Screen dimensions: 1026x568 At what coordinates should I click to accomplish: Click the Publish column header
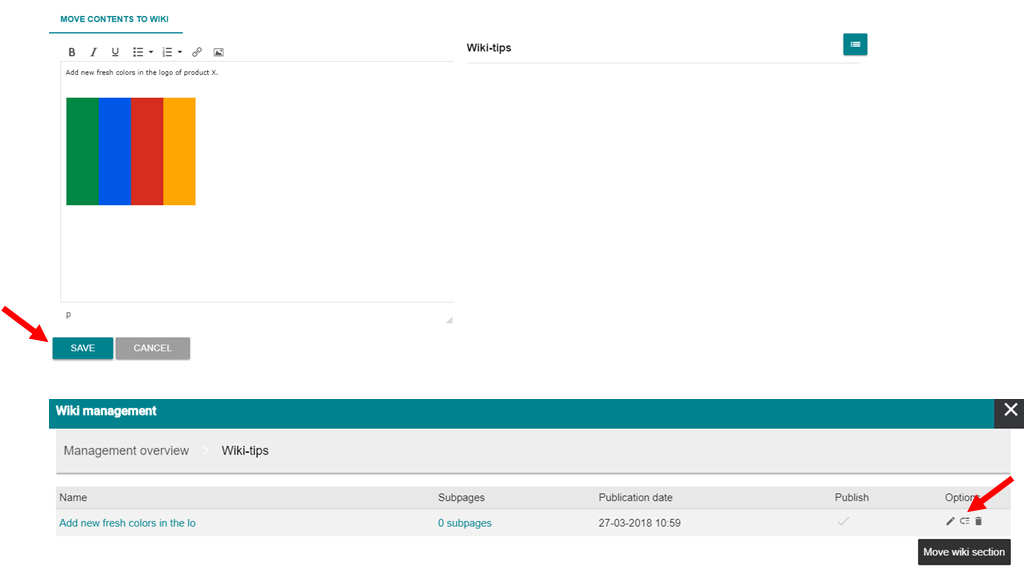[x=852, y=497]
